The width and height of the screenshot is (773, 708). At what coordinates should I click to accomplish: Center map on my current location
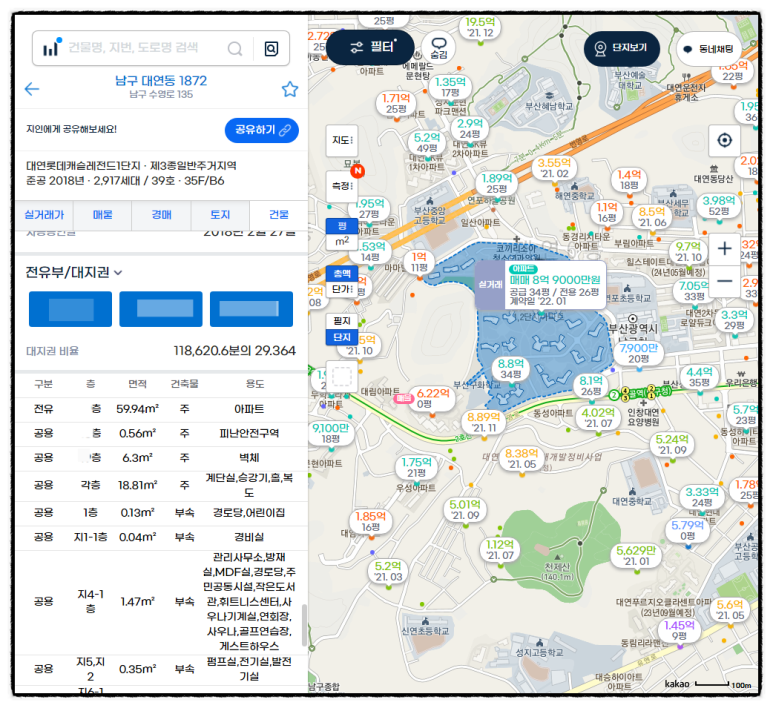(724, 141)
